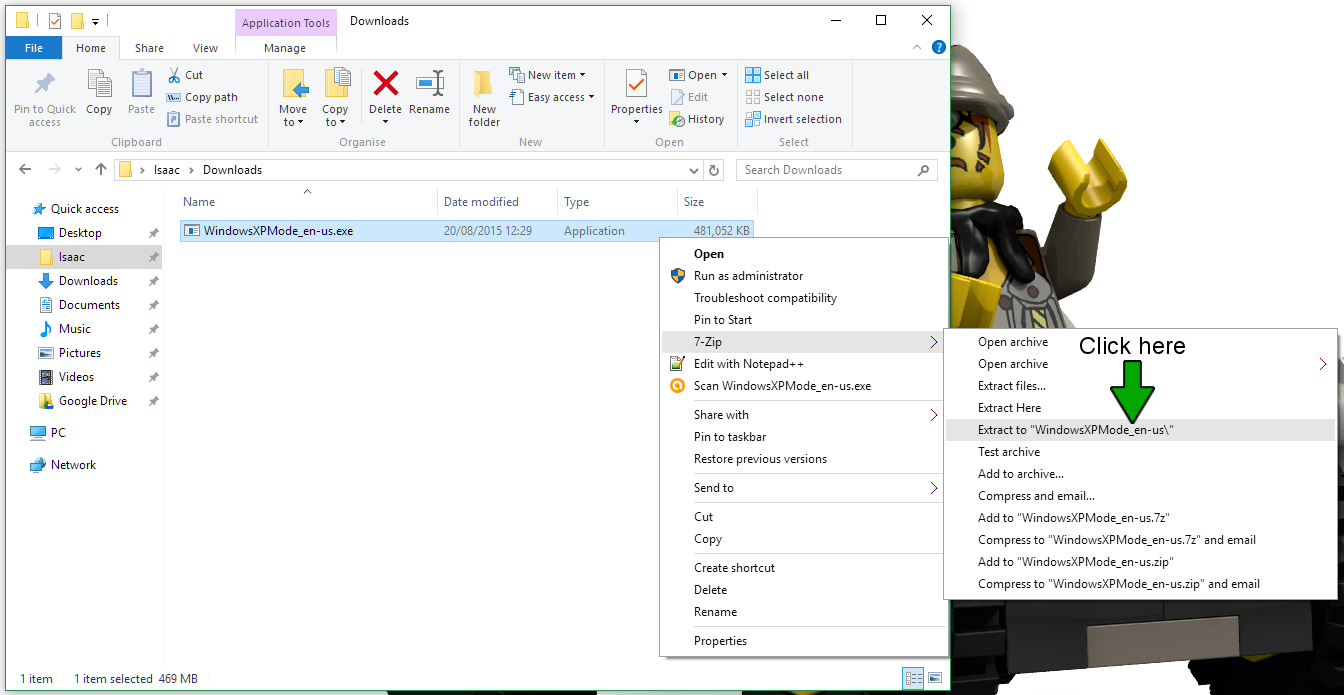This screenshot has width=1344, height=695.
Task: Click the Avast icon beside Scan WindowsXPMode_en-us.exe
Action: coord(677,386)
